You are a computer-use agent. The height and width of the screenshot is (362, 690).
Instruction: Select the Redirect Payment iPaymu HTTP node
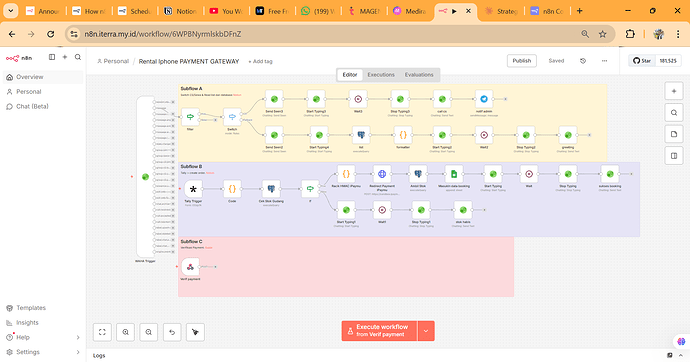click(382, 174)
